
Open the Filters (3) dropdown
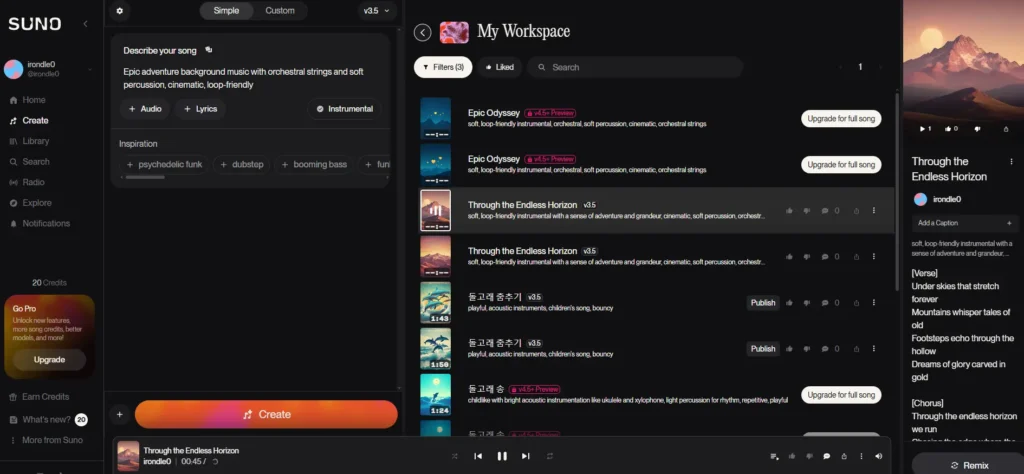coord(443,67)
